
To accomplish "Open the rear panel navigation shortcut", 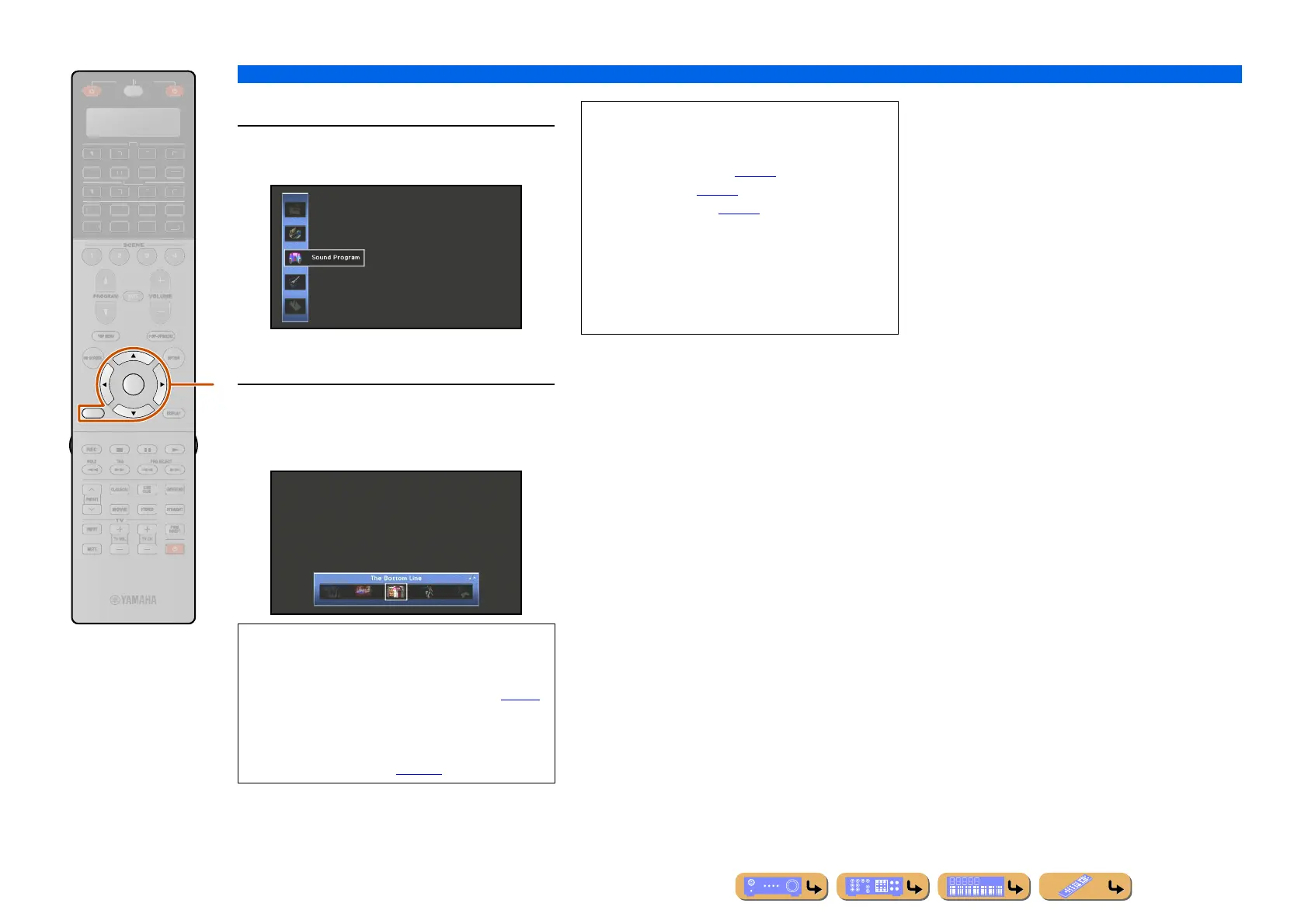I will click(882, 886).
